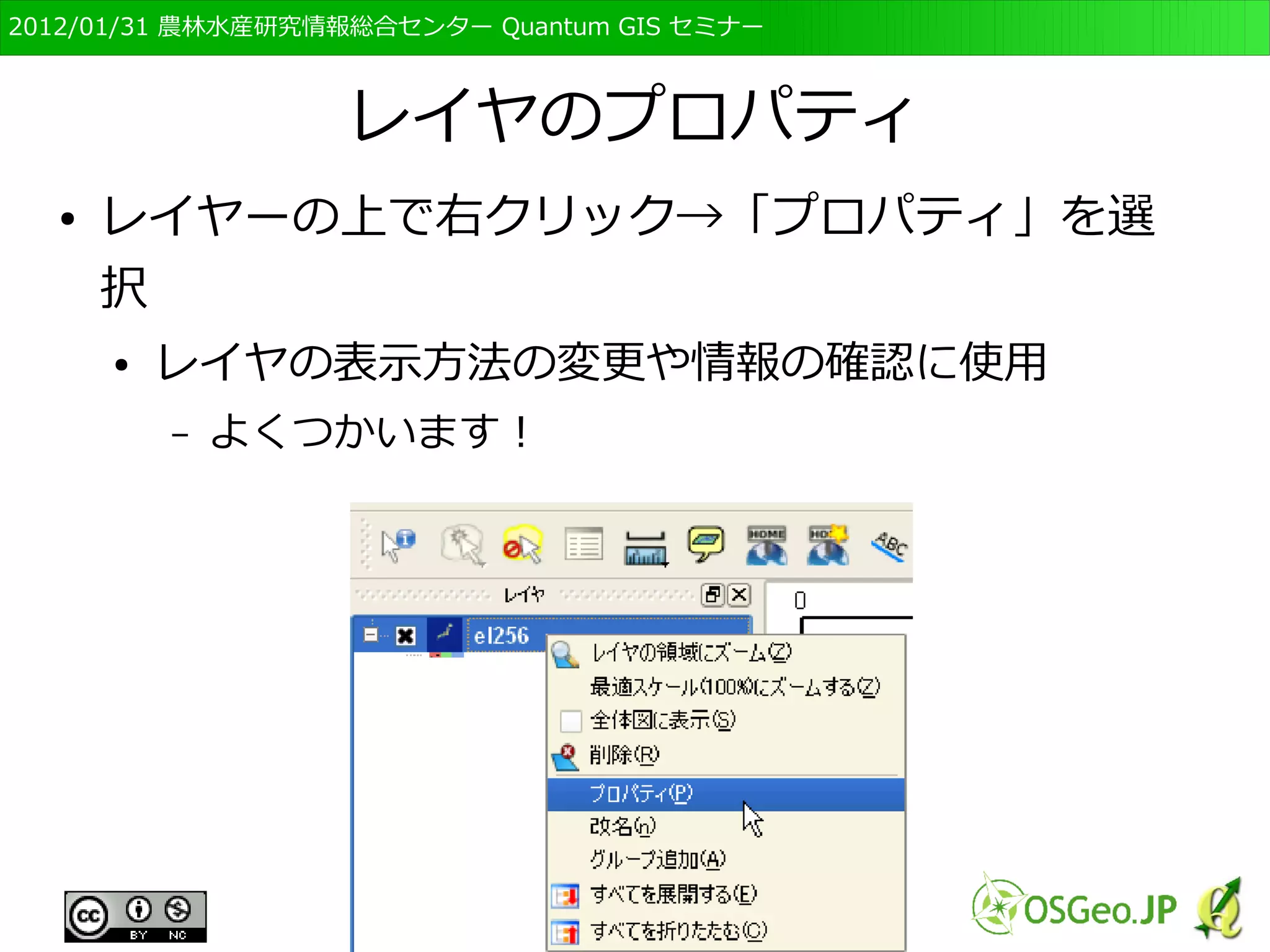Collapse the el256 layer tree node
Screen dimensions: 1270x952
[x=370, y=634]
